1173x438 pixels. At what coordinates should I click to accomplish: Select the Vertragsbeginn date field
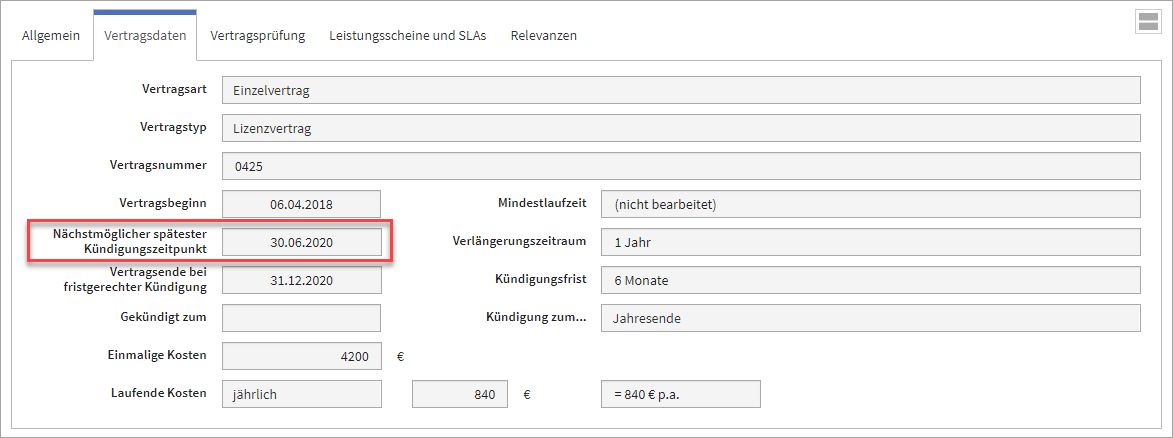(301, 204)
